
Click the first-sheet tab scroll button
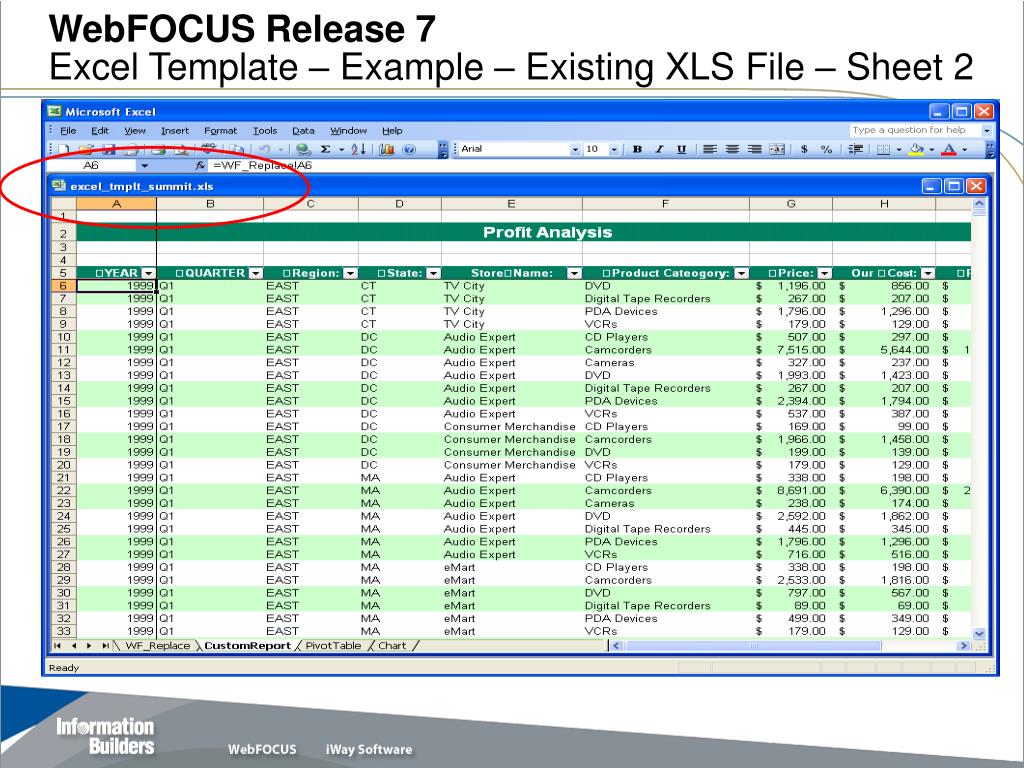[x=57, y=646]
